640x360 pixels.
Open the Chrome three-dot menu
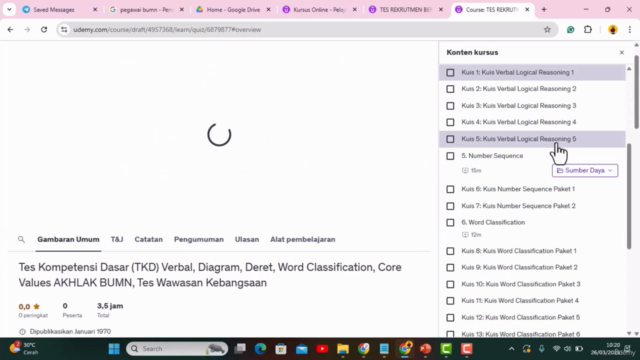click(x=630, y=29)
